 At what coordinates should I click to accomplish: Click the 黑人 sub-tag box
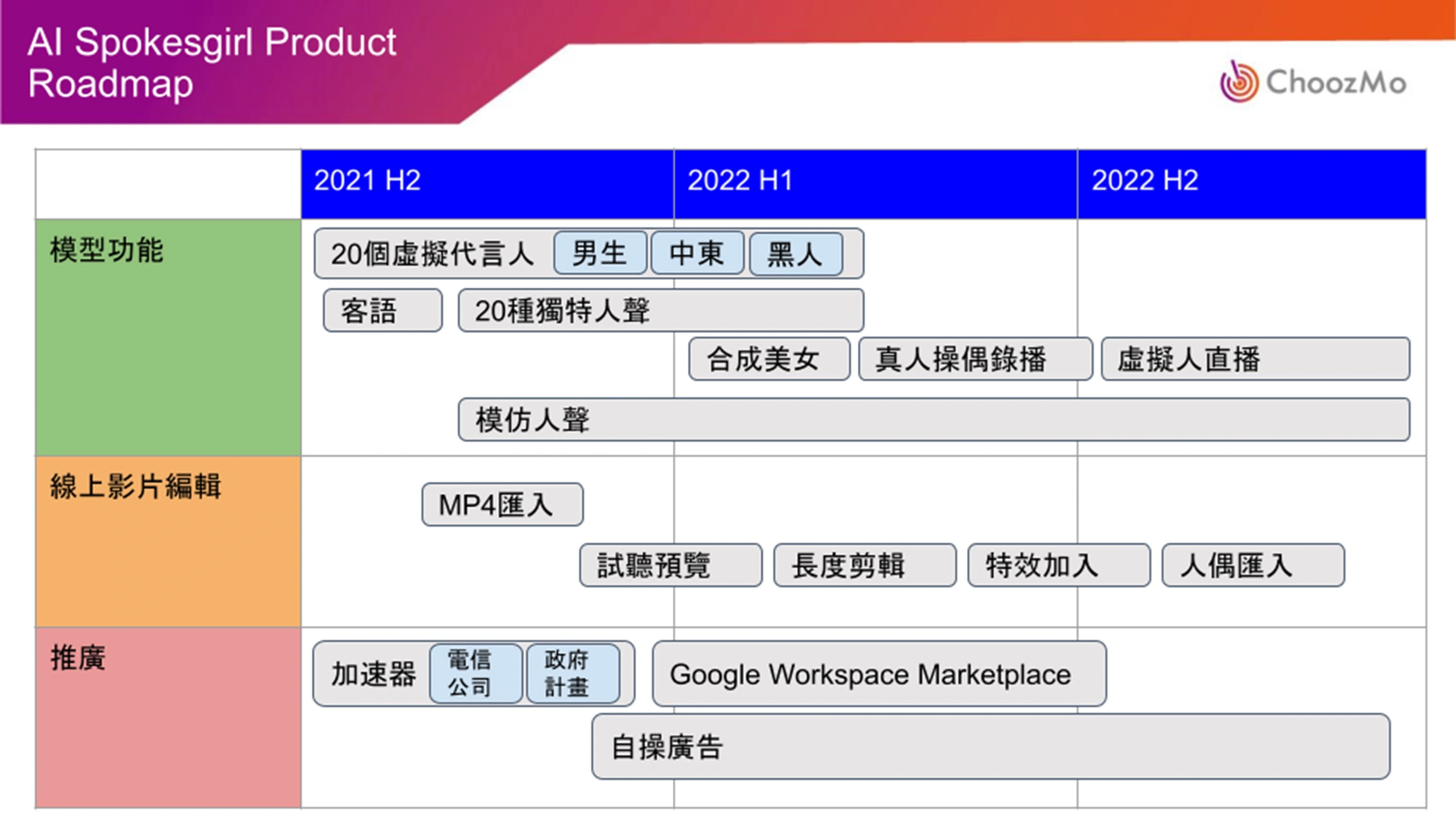click(x=795, y=254)
